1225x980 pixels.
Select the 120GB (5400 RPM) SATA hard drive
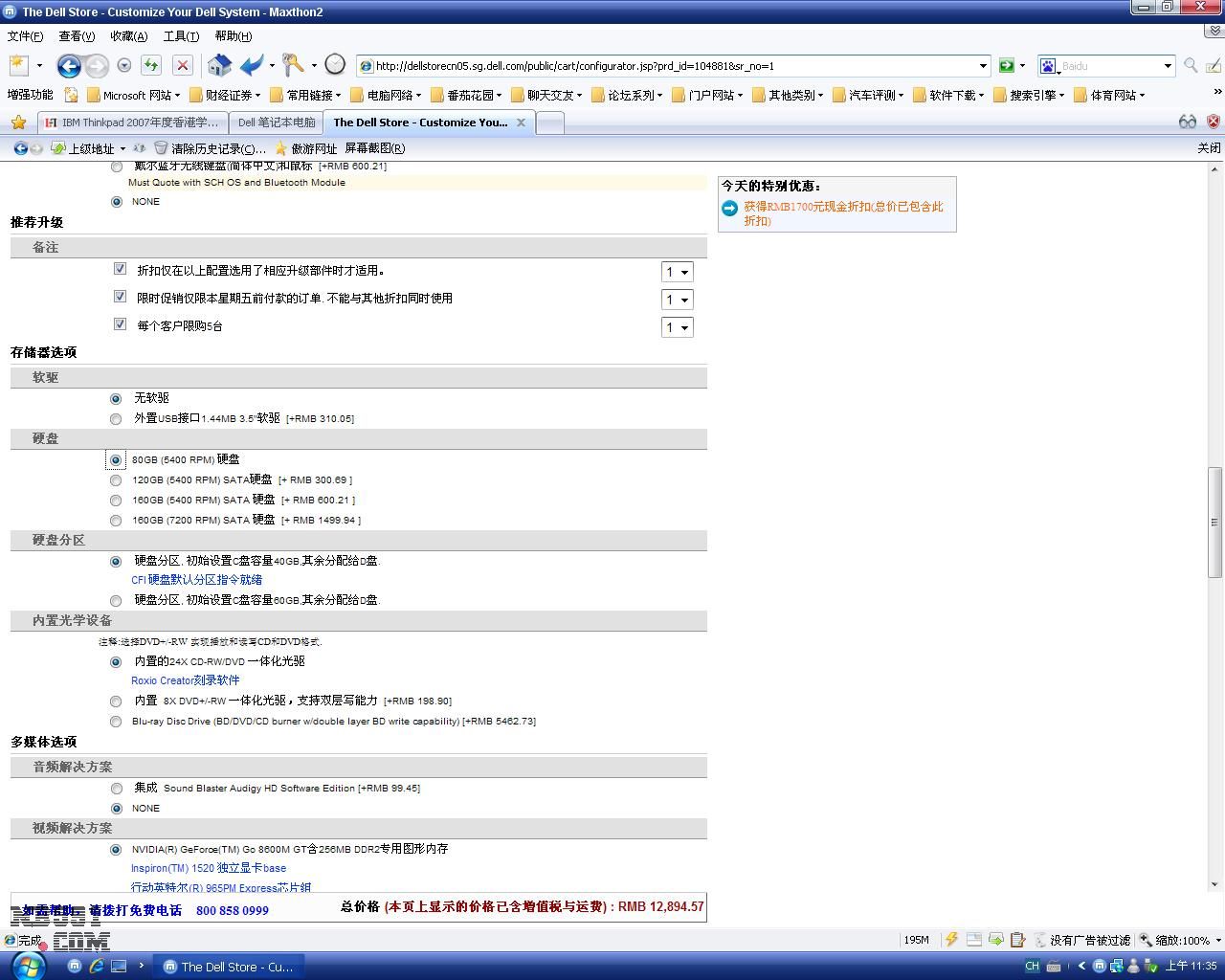point(116,480)
